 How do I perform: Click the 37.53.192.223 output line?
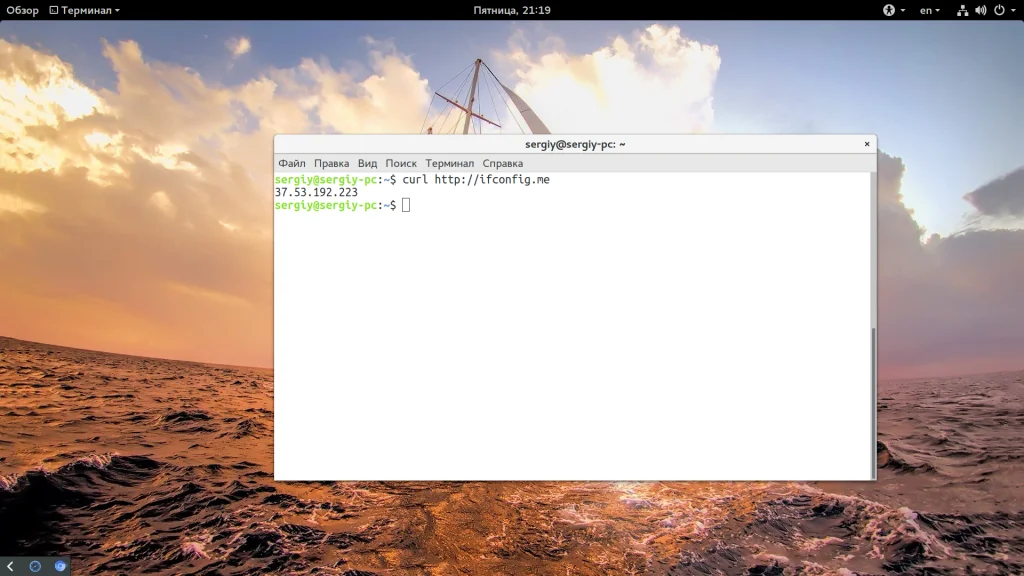pos(316,192)
